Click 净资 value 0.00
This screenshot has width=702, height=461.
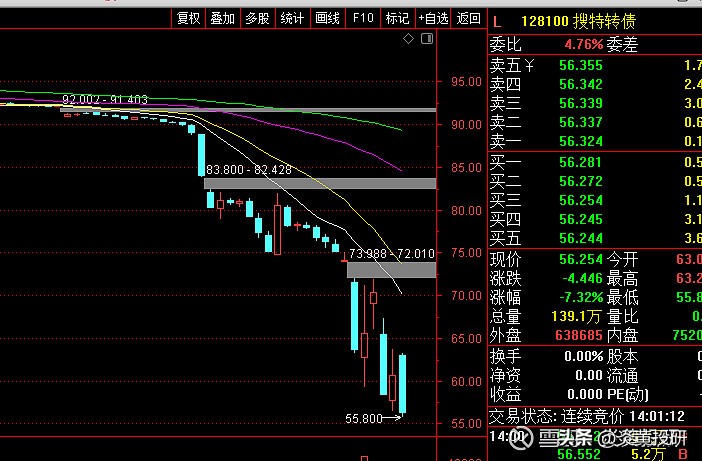pyautogui.click(x=589, y=375)
